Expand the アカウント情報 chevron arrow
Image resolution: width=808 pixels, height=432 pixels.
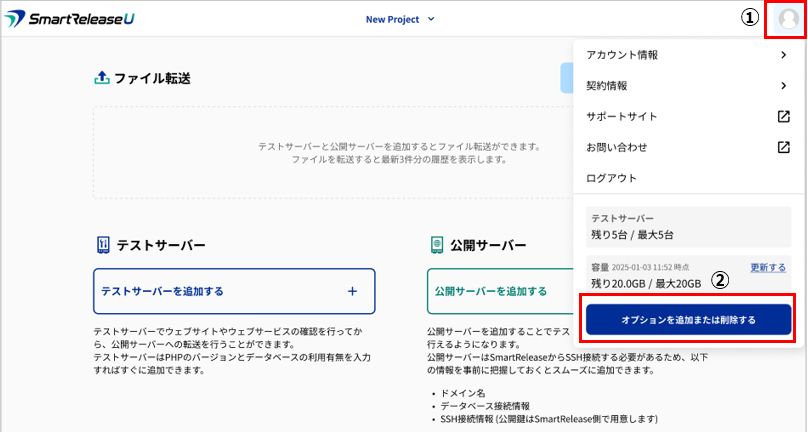pyautogui.click(x=784, y=55)
